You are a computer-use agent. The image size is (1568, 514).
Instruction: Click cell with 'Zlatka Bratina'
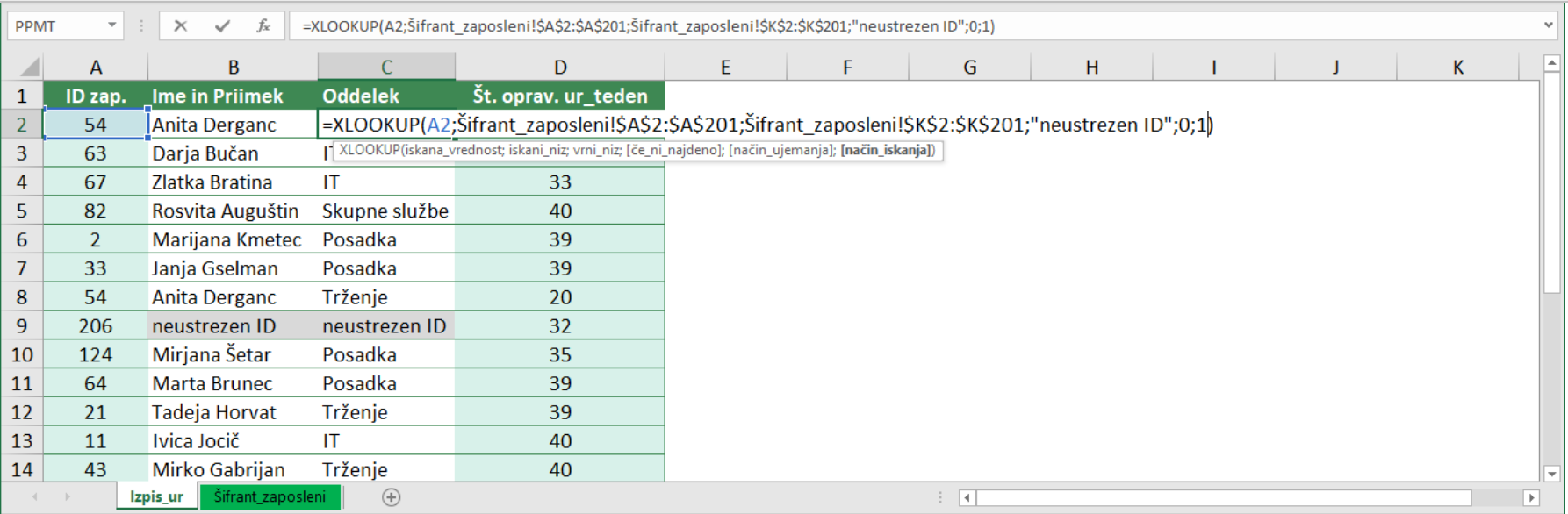[x=233, y=182]
